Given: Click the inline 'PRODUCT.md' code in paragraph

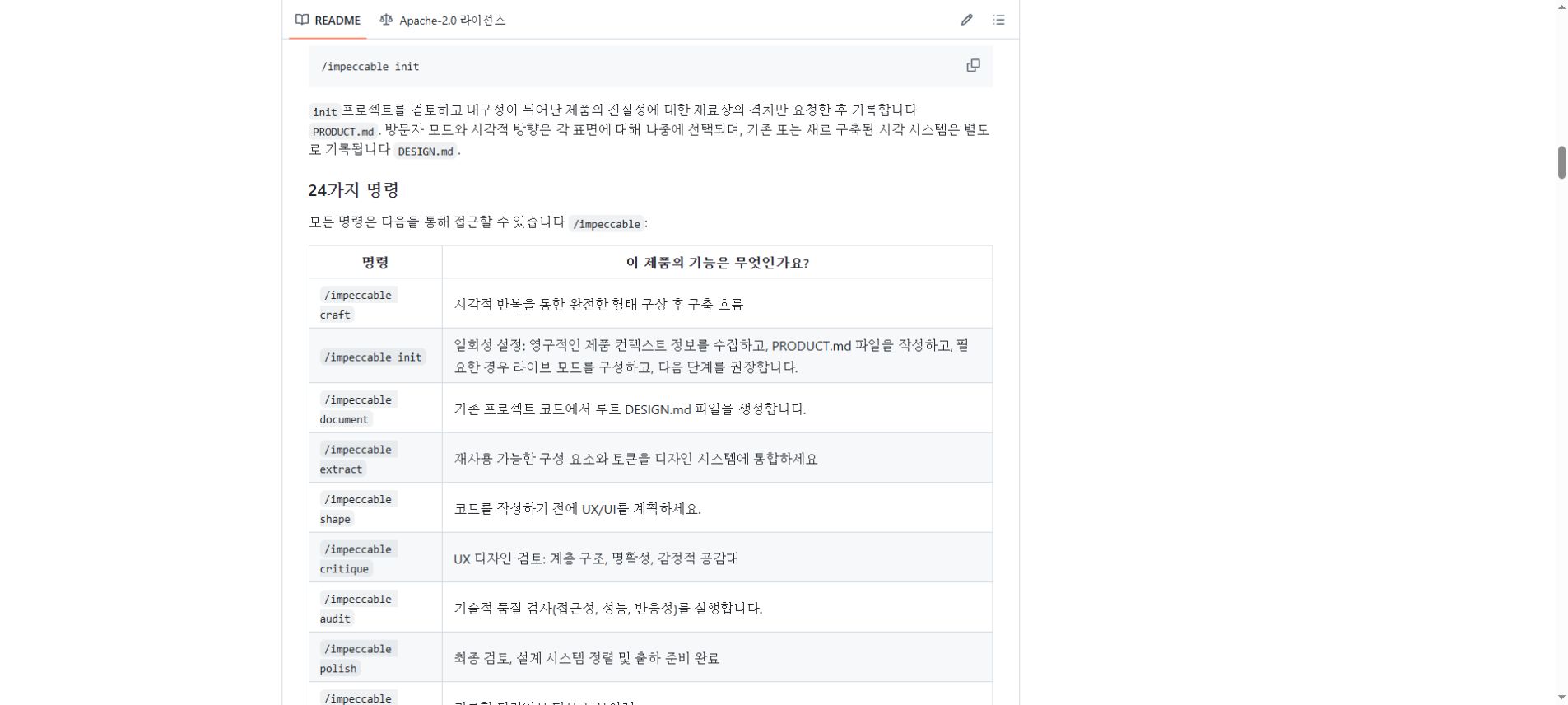Looking at the screenshot, I should 343,132.
